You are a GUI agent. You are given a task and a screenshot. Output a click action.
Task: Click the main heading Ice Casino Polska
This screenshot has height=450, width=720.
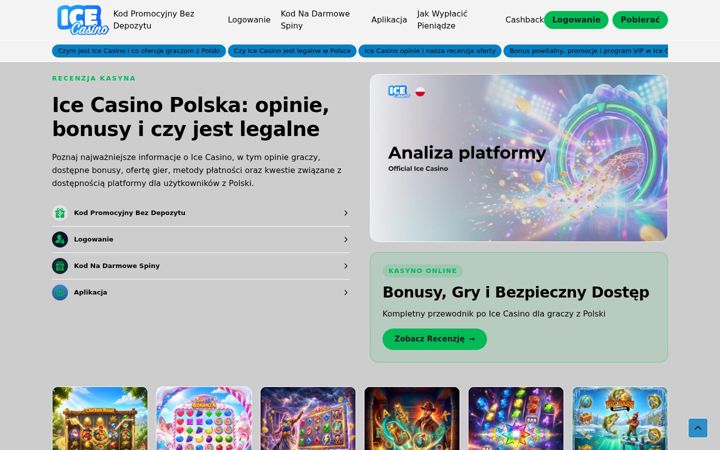click(191, 117)
